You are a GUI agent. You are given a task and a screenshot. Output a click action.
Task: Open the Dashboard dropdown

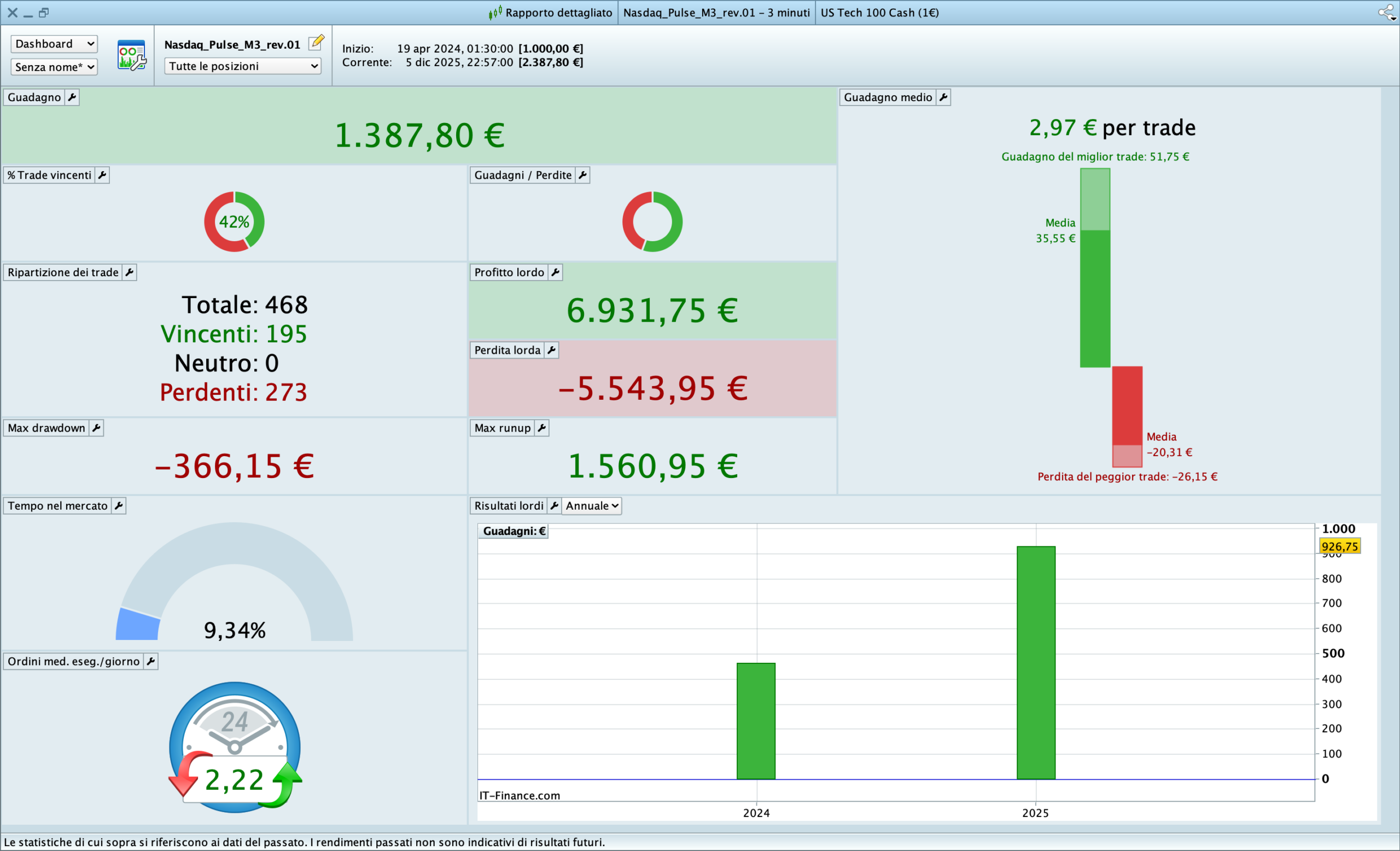tap(54, 44)
